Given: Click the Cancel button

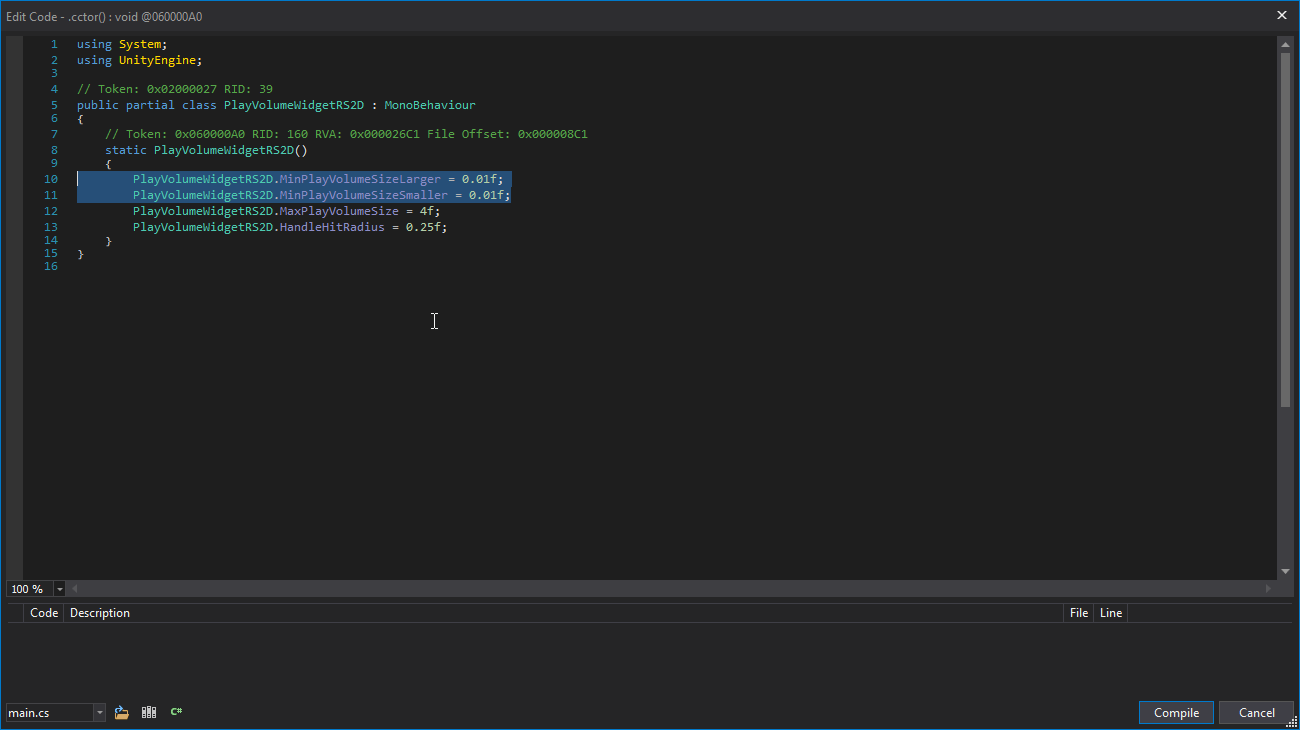Looking at the screenshot, I should click(1256, 713).
